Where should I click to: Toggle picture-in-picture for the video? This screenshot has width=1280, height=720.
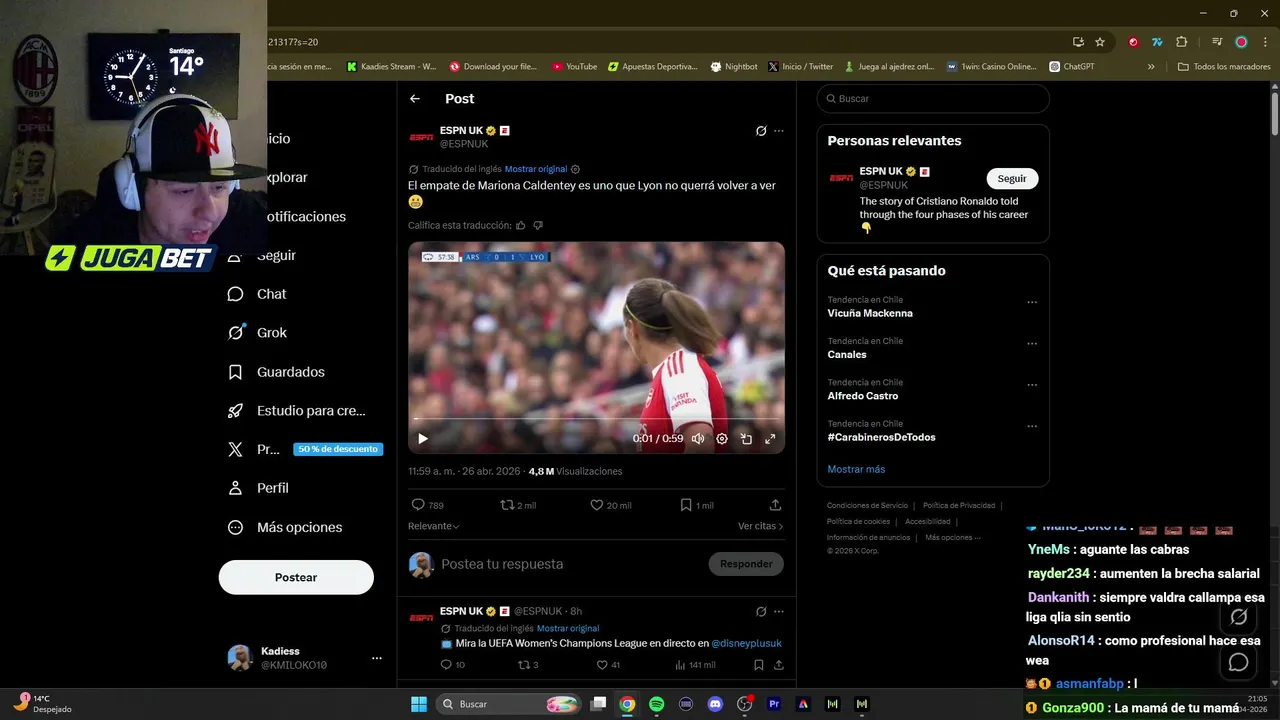click(746, 438)
